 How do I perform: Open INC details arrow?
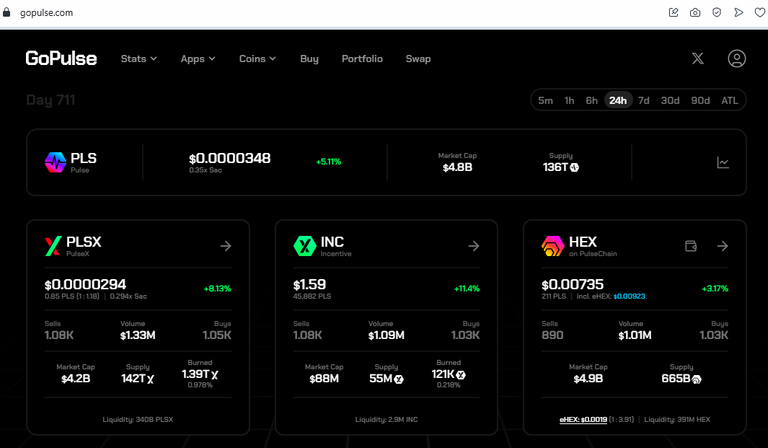474,246
